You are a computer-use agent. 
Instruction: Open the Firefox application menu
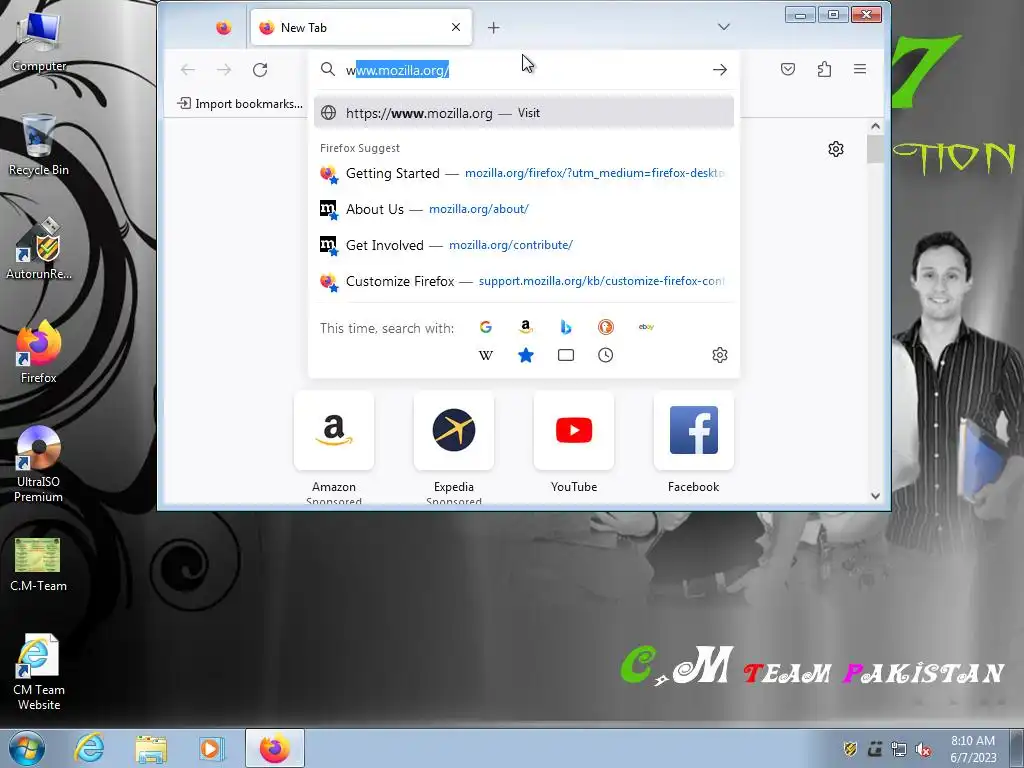[x=860, y=69]
